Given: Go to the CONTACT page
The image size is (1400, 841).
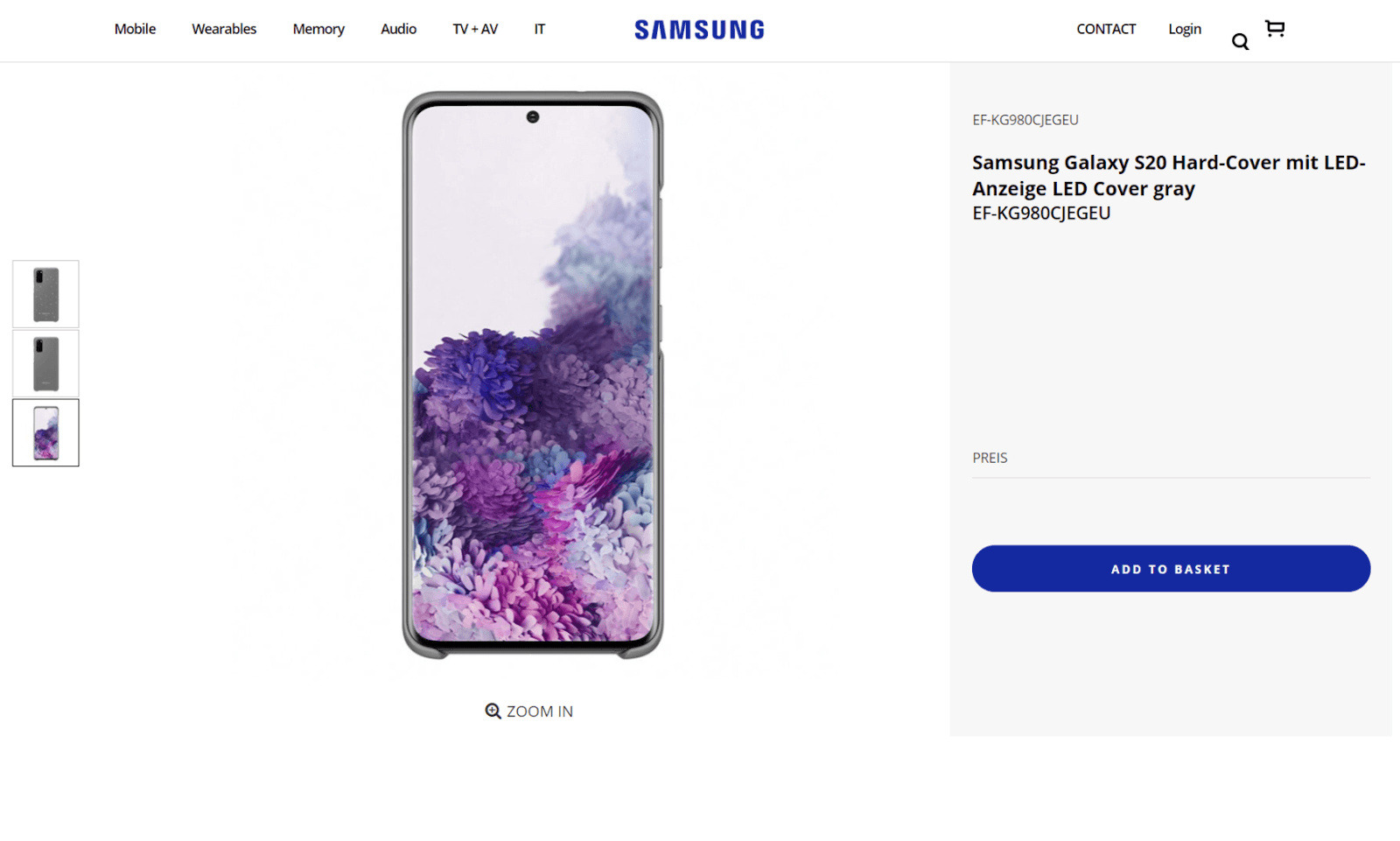Looking at the screenshot, I should [1106, 29].
